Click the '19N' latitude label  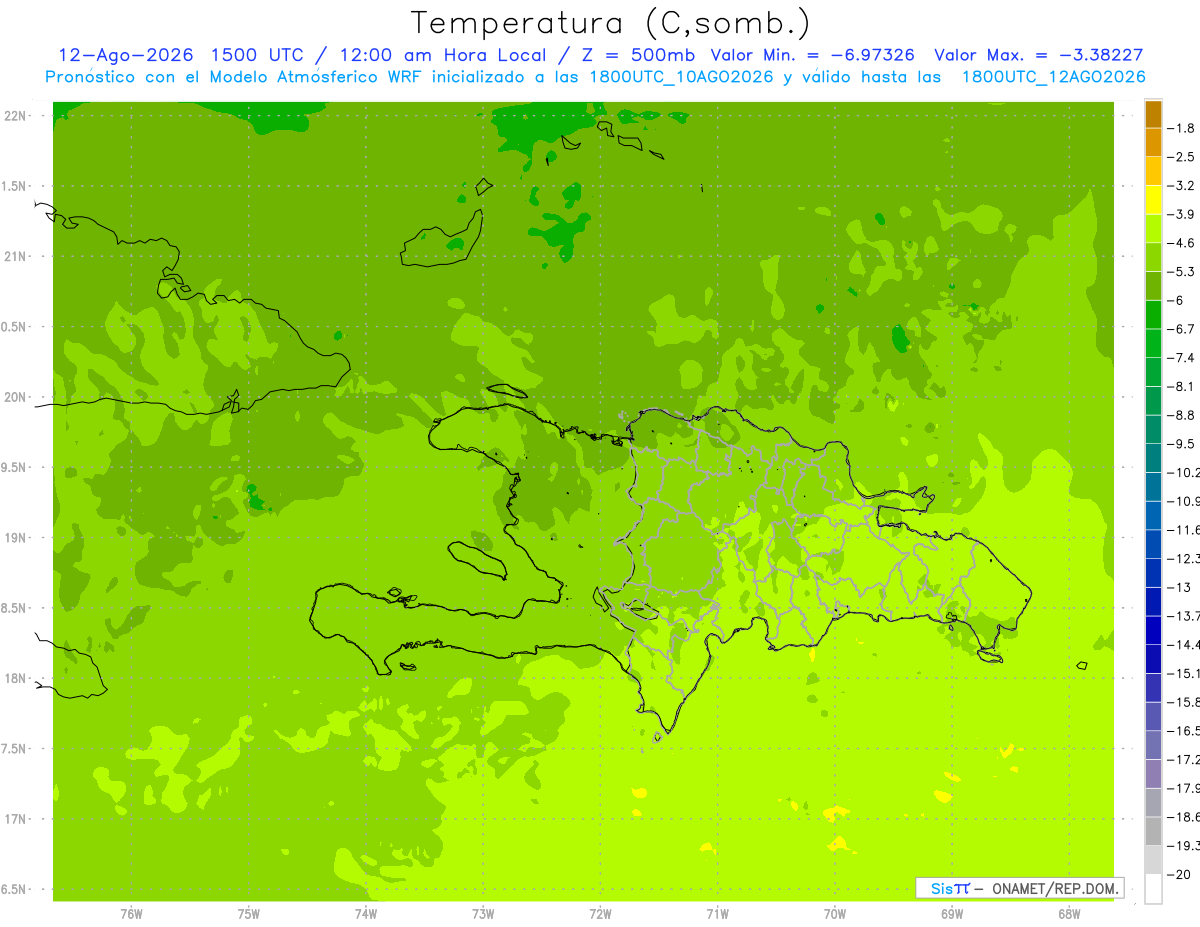16,537
